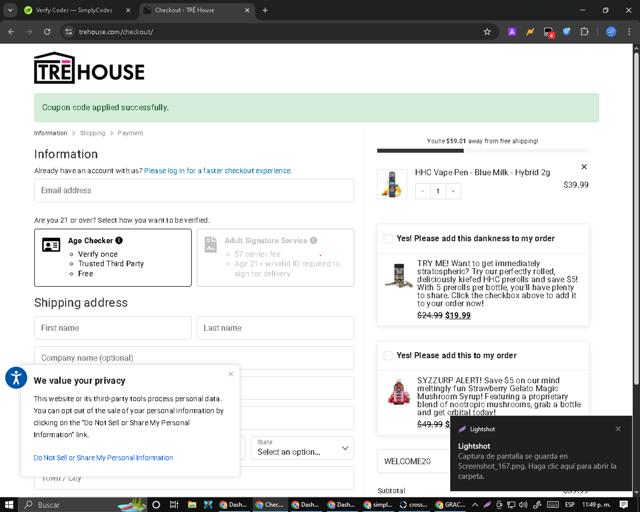Viewport: 640px width, 512px height.
Task: Select the Age Checker verification option
Action: (113, 257)
